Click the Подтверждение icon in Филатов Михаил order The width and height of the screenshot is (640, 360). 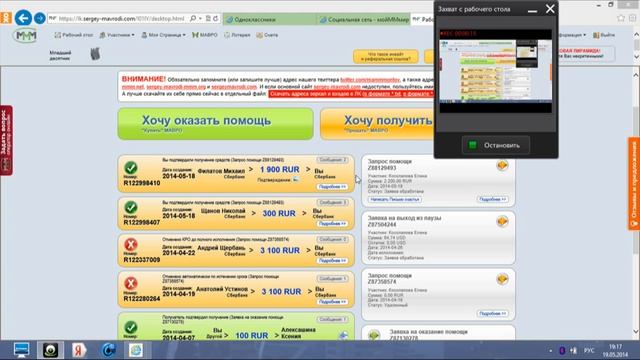click(296, 180)
